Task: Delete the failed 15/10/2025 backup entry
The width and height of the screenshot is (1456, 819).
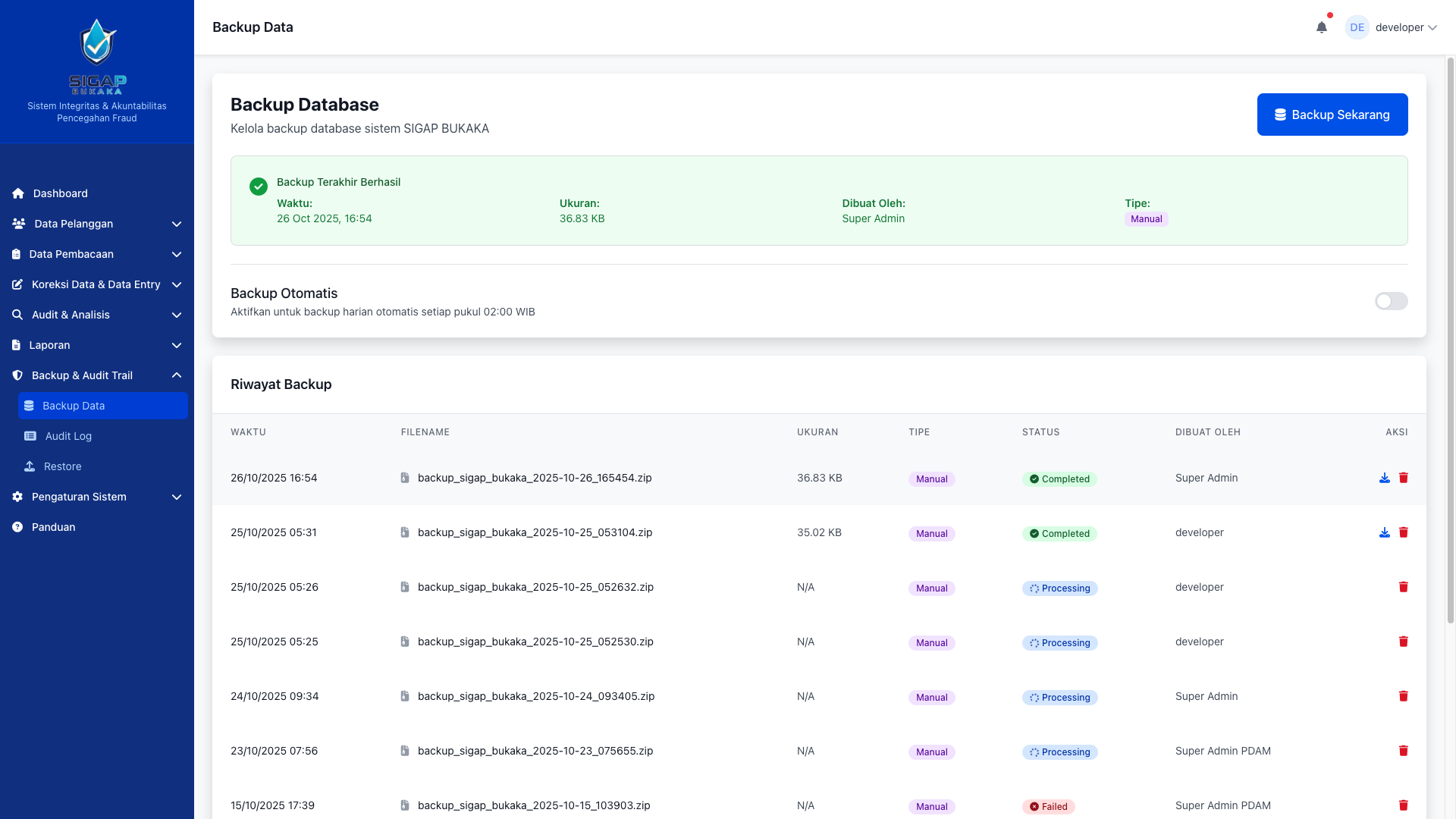Action: pyautogui.click(x=1403, y=805)
